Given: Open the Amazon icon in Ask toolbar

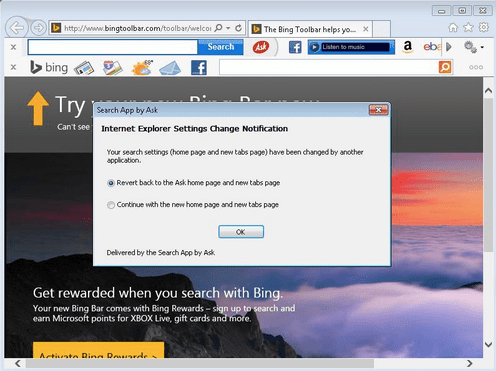Looking at the screenshot, I should (x=408, y=47).
